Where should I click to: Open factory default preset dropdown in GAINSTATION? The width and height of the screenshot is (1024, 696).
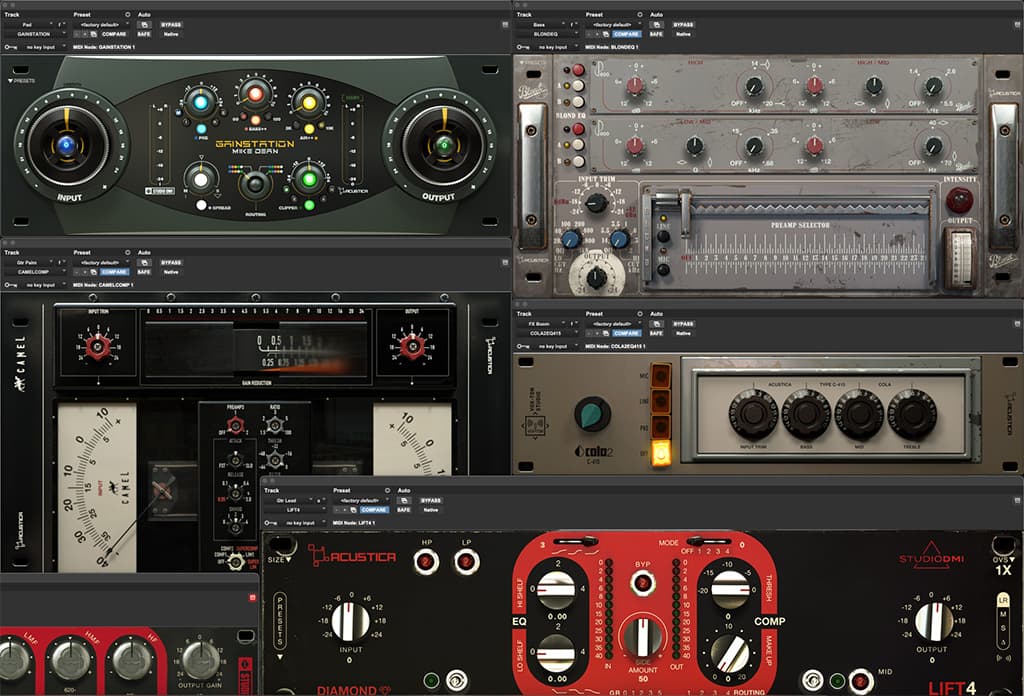100,25
